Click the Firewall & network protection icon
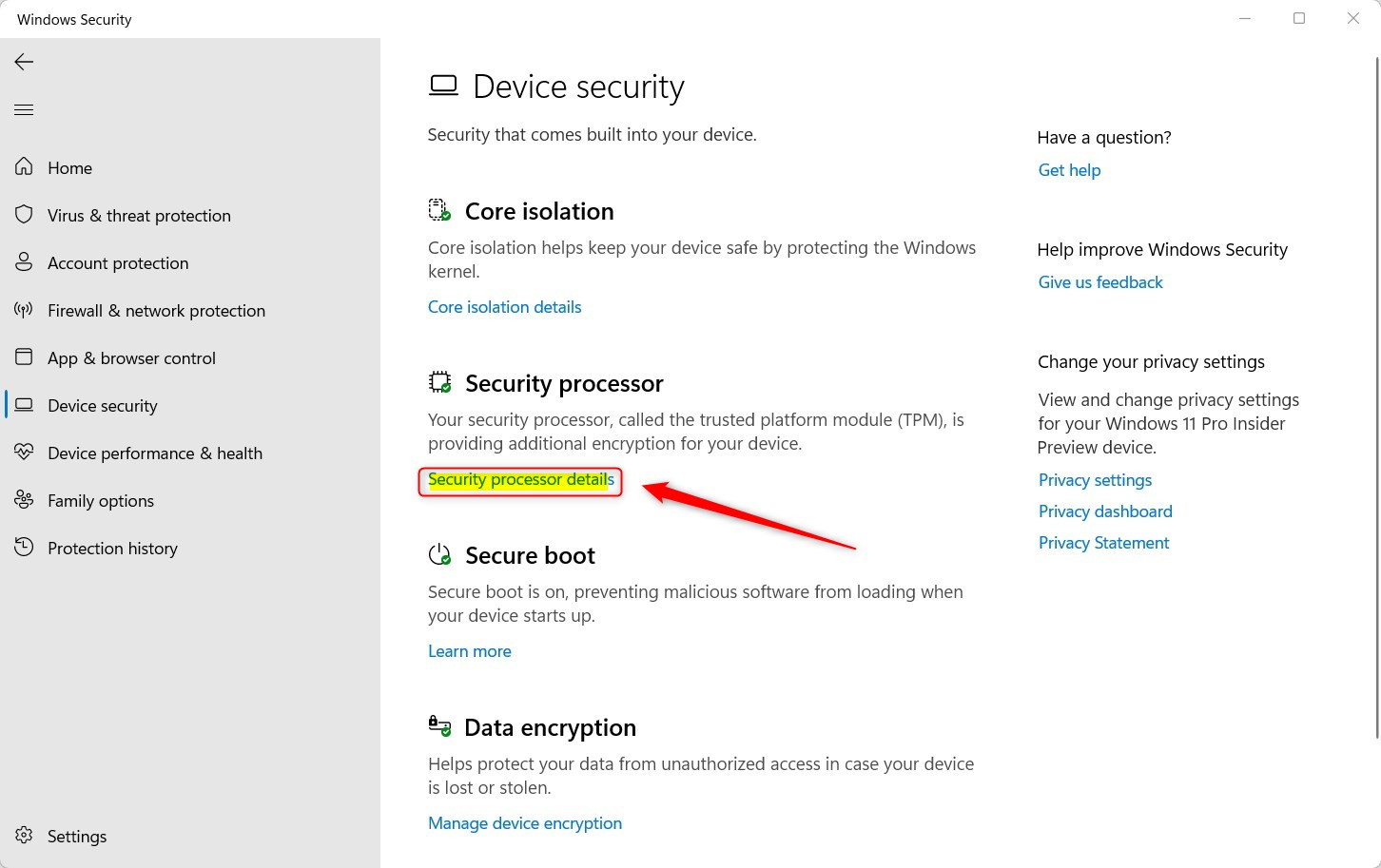This screenshot has width=1381, height=868. (x=24, y=310)
